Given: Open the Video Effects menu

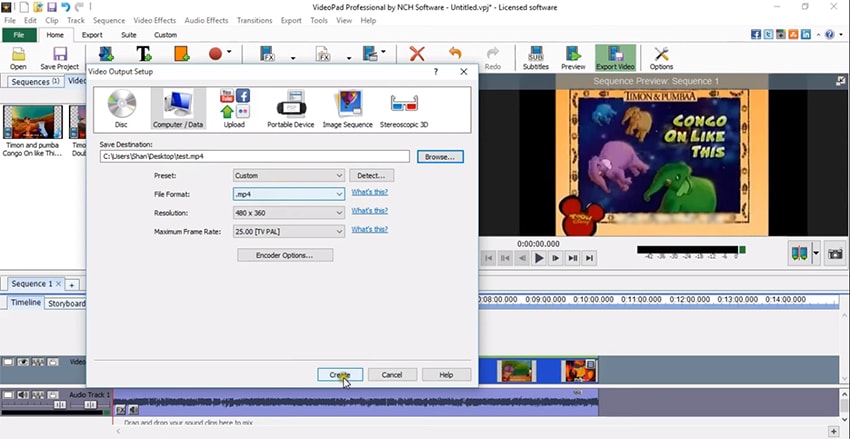Looking at the screenshot, I should click(x=154, y=21).
